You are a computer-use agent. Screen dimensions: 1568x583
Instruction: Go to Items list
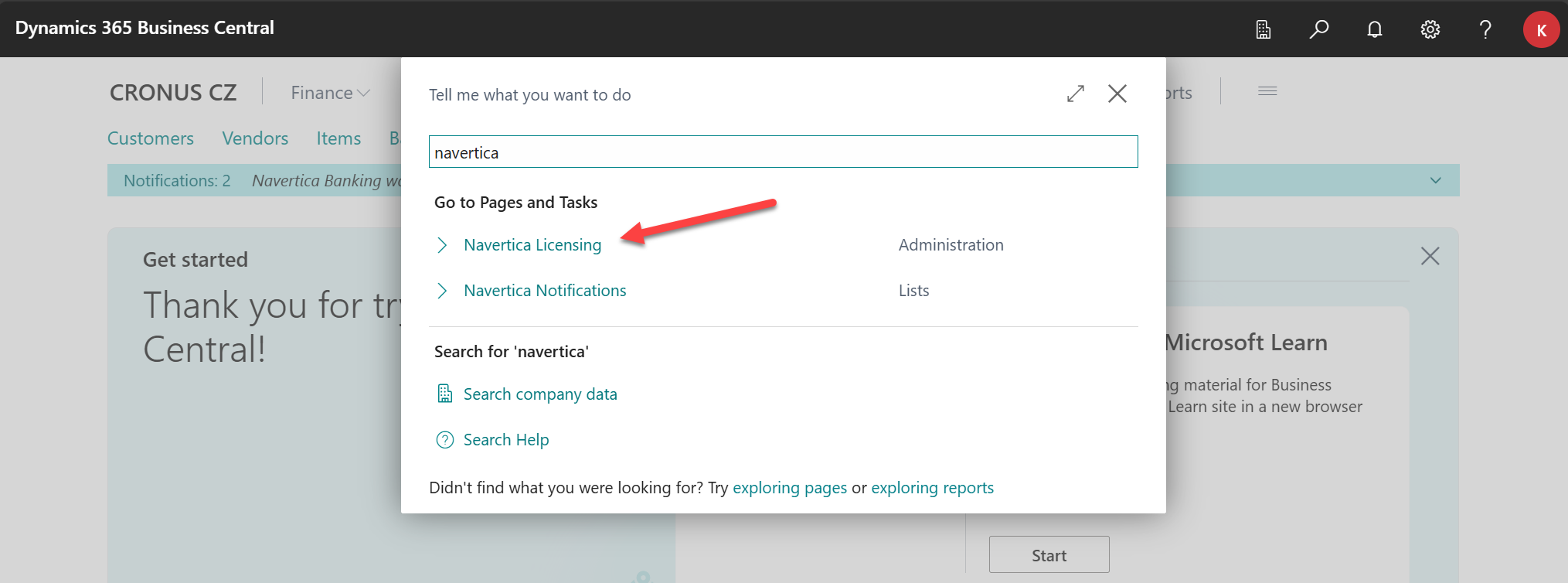[338, 138]
